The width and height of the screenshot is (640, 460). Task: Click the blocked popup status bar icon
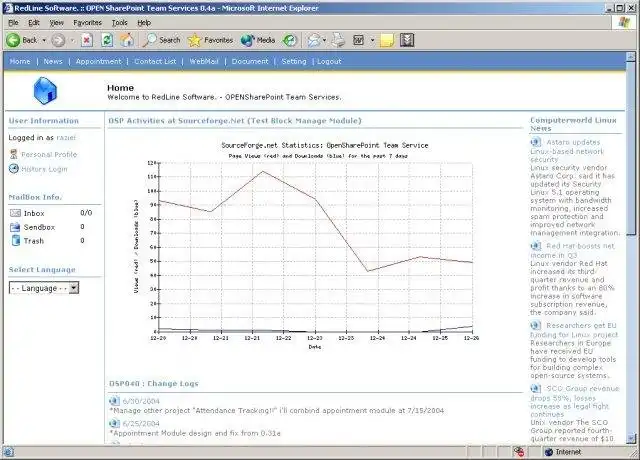(x=519, y=451)
